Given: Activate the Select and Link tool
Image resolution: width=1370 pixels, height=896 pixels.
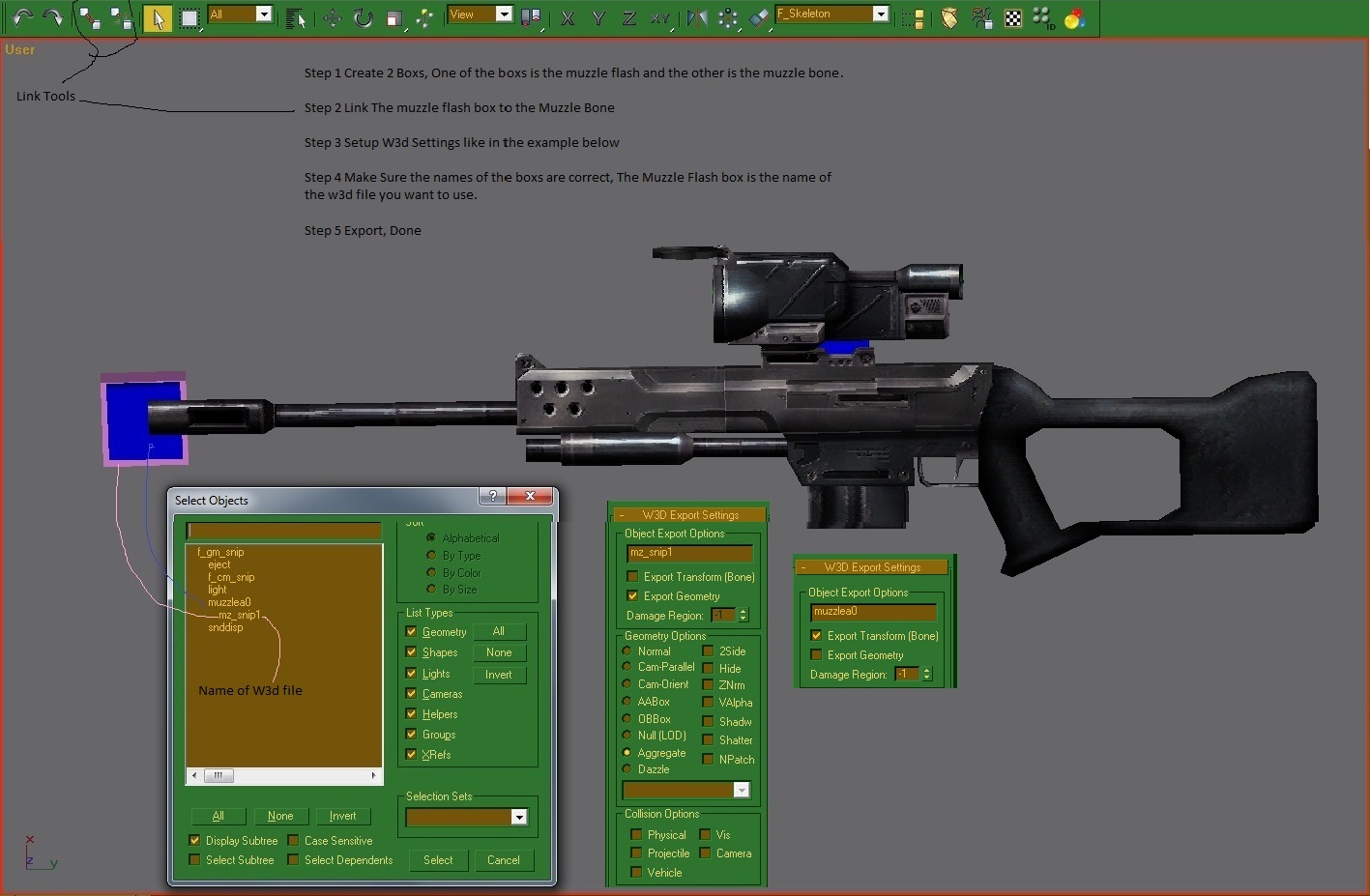Looking at the screenshot, I should click(x=89, y=16).
